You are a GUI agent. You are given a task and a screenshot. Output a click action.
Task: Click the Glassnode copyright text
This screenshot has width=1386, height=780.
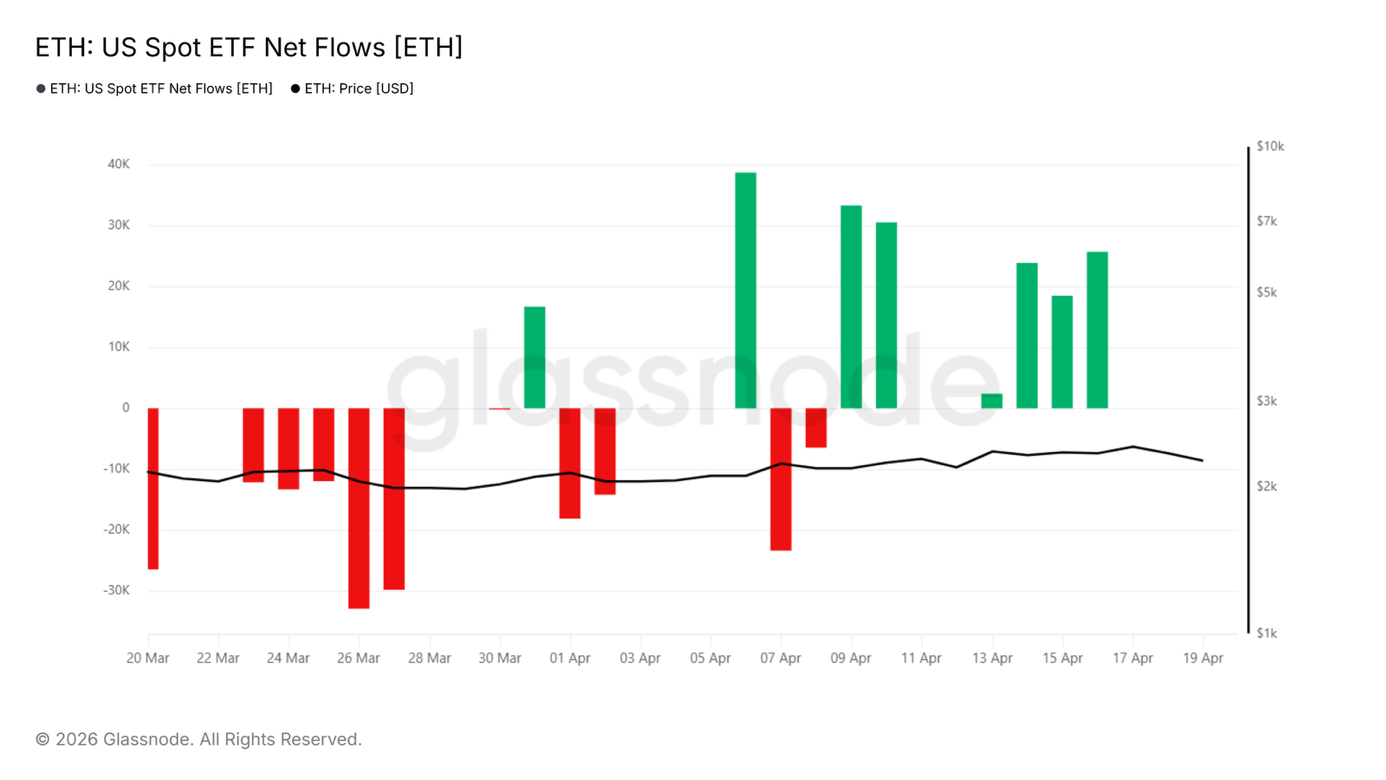pyautogui.click(x=199, y=739)
